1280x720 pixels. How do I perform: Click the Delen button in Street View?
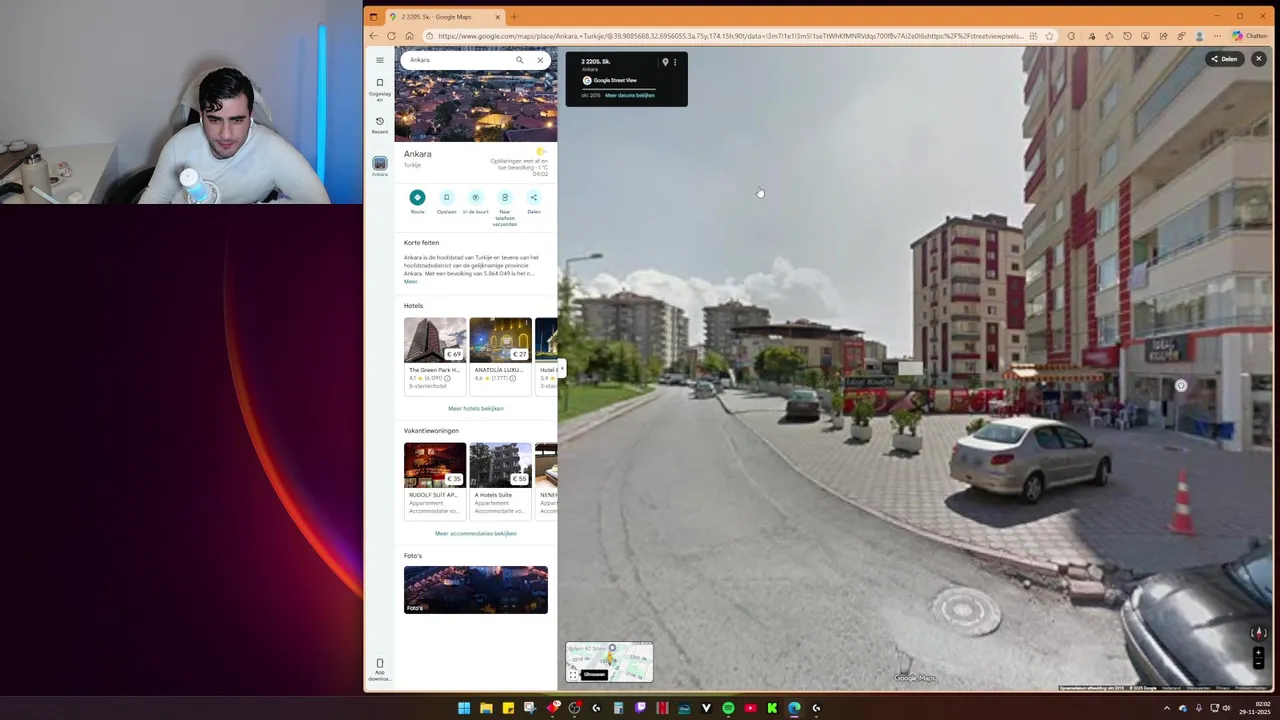click(1224, 59)
